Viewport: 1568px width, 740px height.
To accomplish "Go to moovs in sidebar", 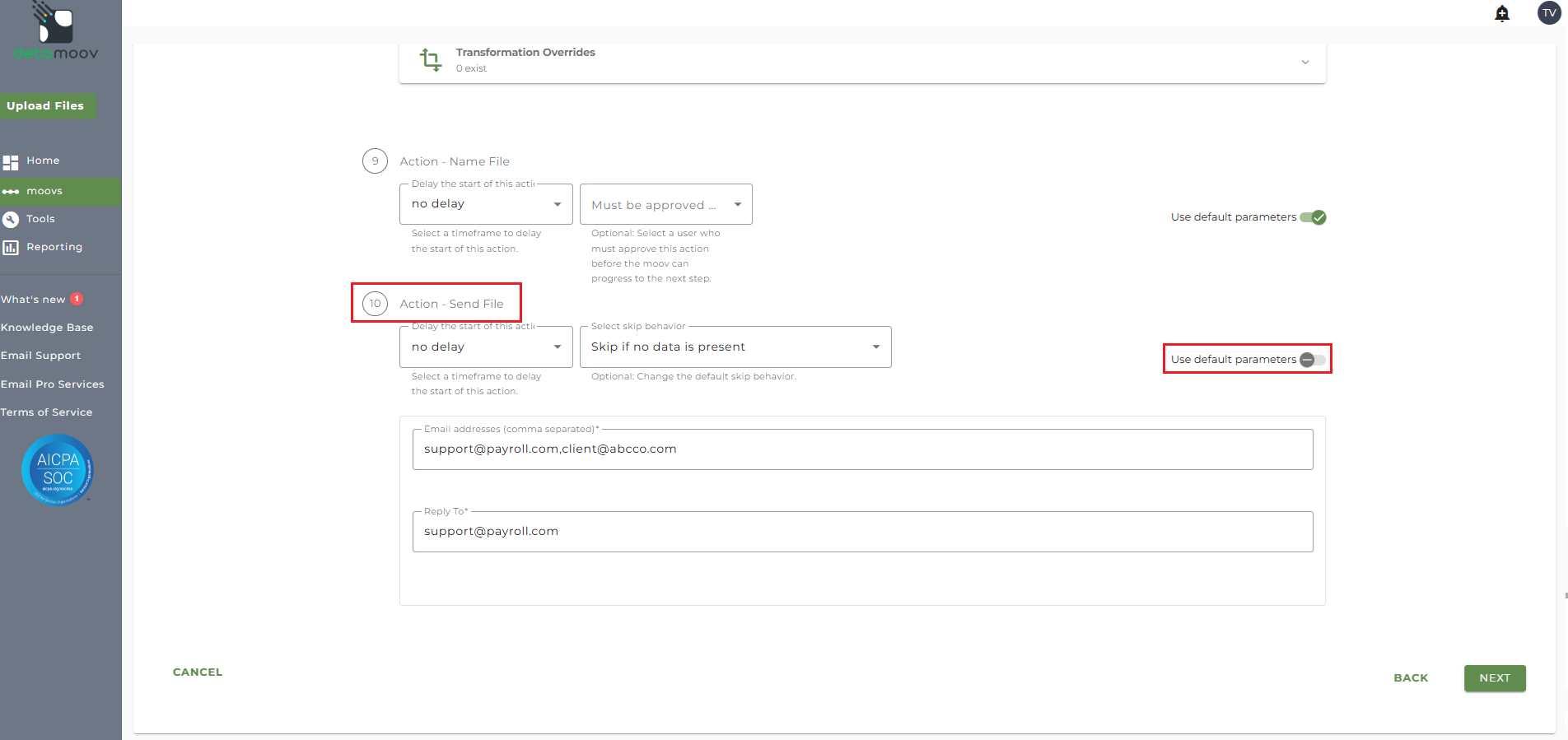I will (x=44, y=191).
